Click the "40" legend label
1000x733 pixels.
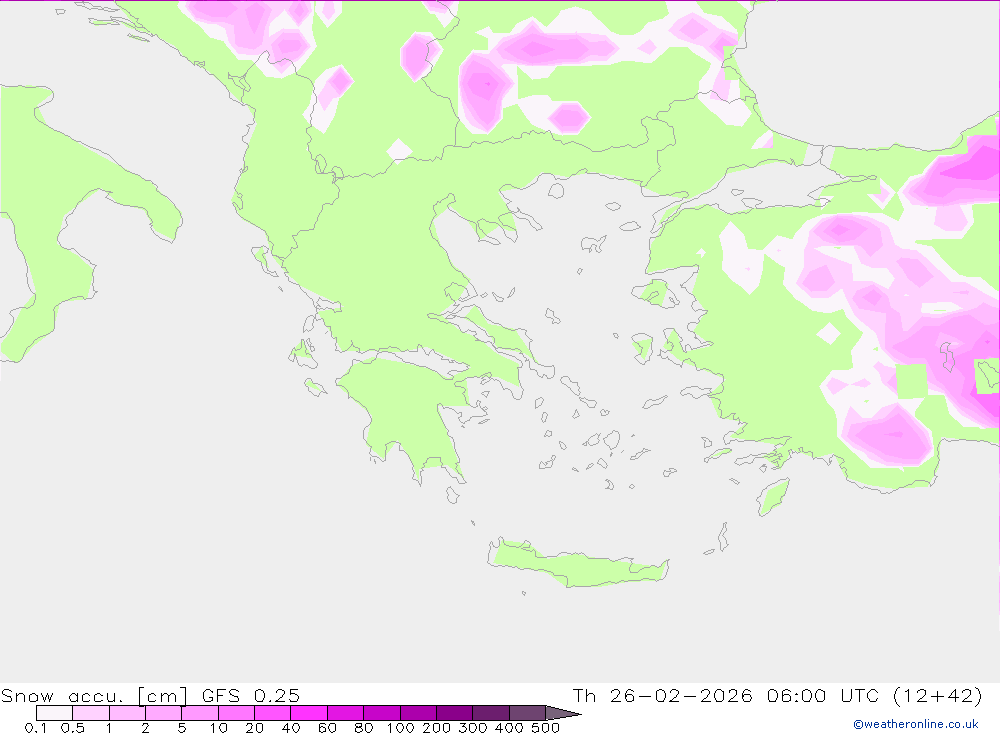click(291, 727)
